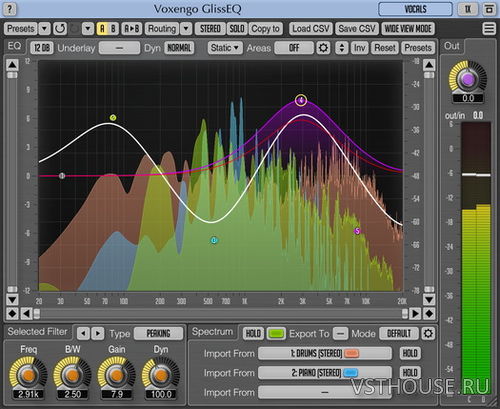500x409 pixels.
Task: Open Spectrum mode settings gear
Action: click(428, 333)
